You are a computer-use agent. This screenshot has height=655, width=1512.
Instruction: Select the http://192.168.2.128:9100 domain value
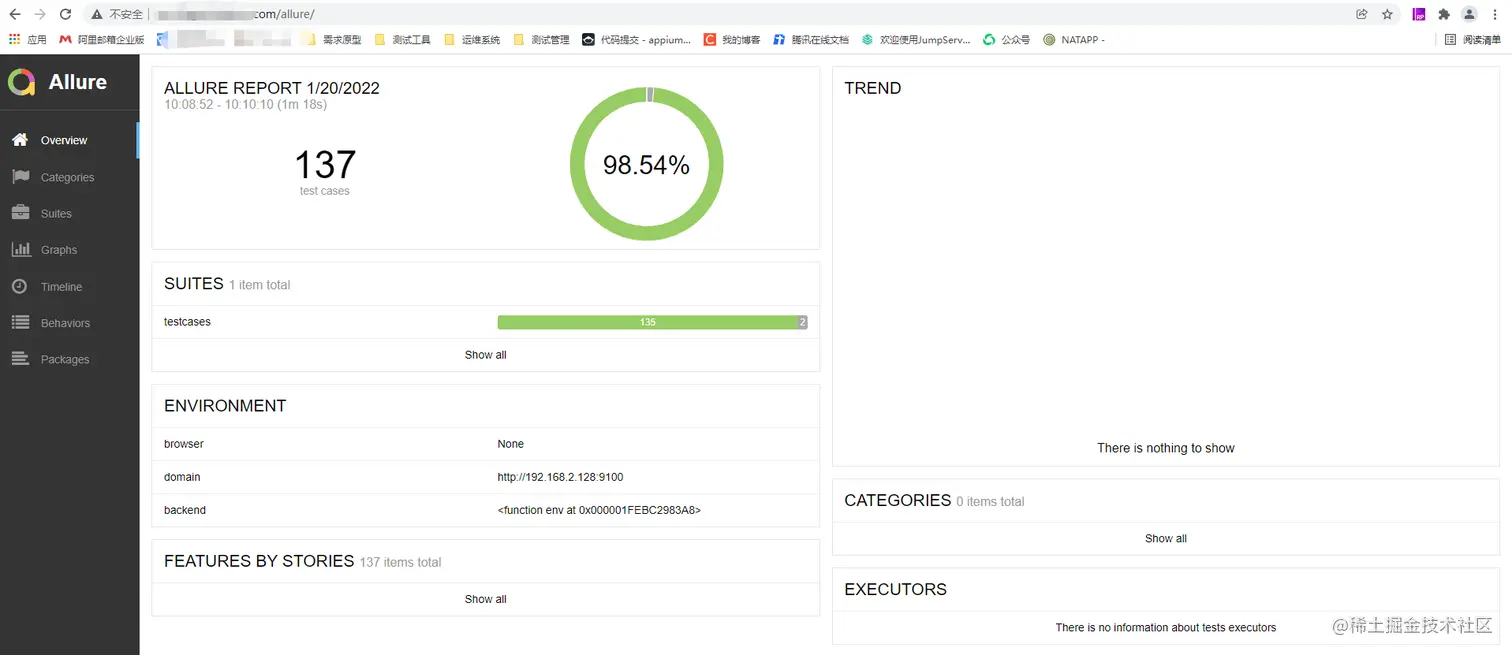pyautogui.click(x=560, y=477)
